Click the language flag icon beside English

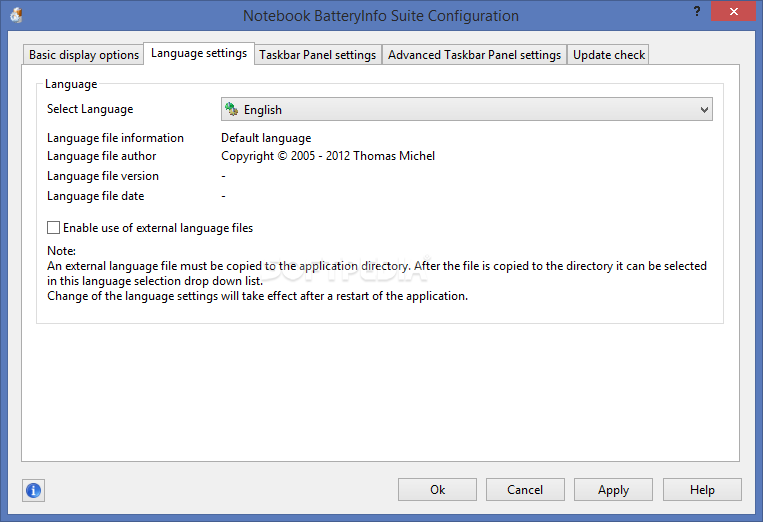[x=232, y=109]
